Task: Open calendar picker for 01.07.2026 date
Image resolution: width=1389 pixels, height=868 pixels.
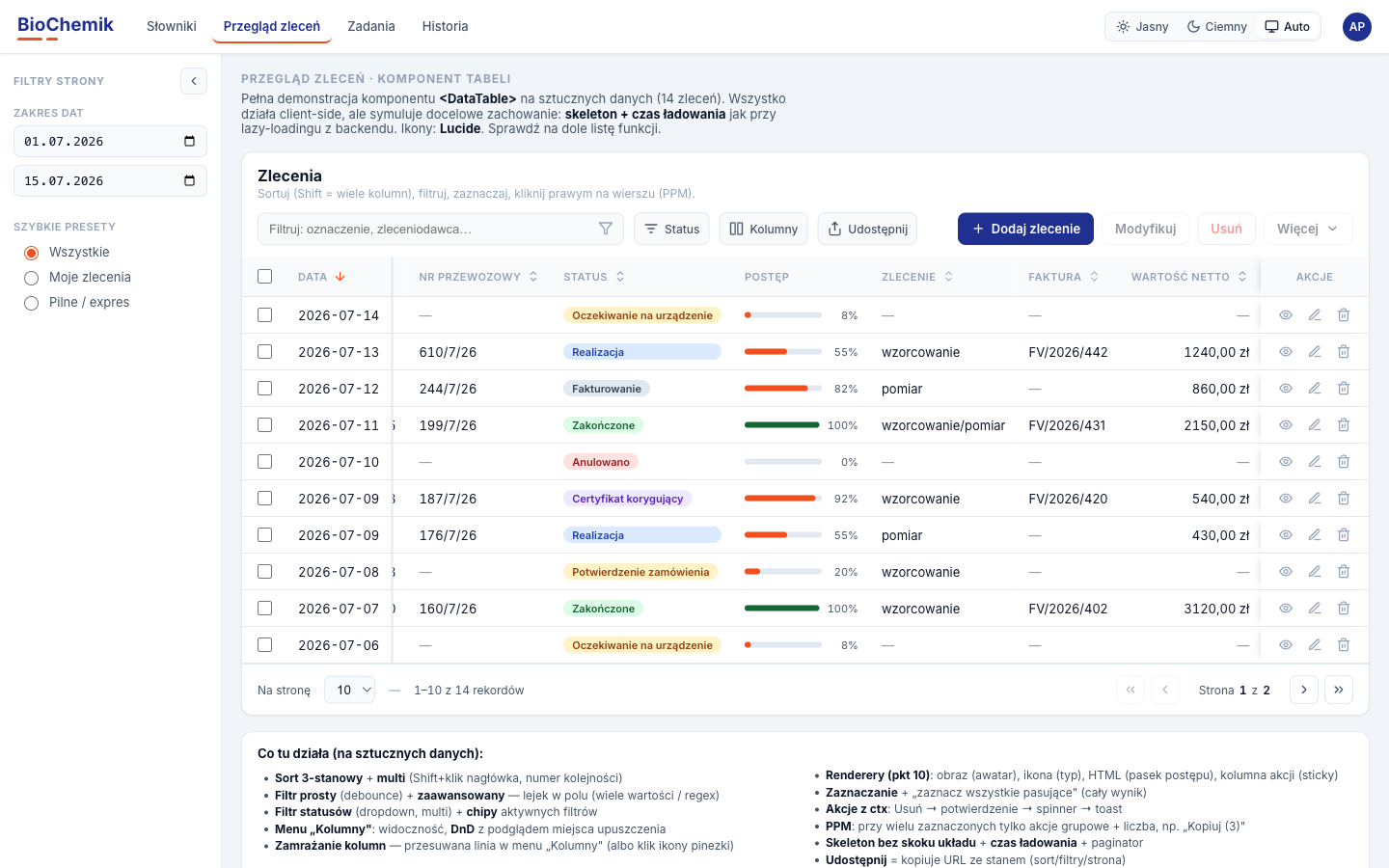Action: (189, 141)
